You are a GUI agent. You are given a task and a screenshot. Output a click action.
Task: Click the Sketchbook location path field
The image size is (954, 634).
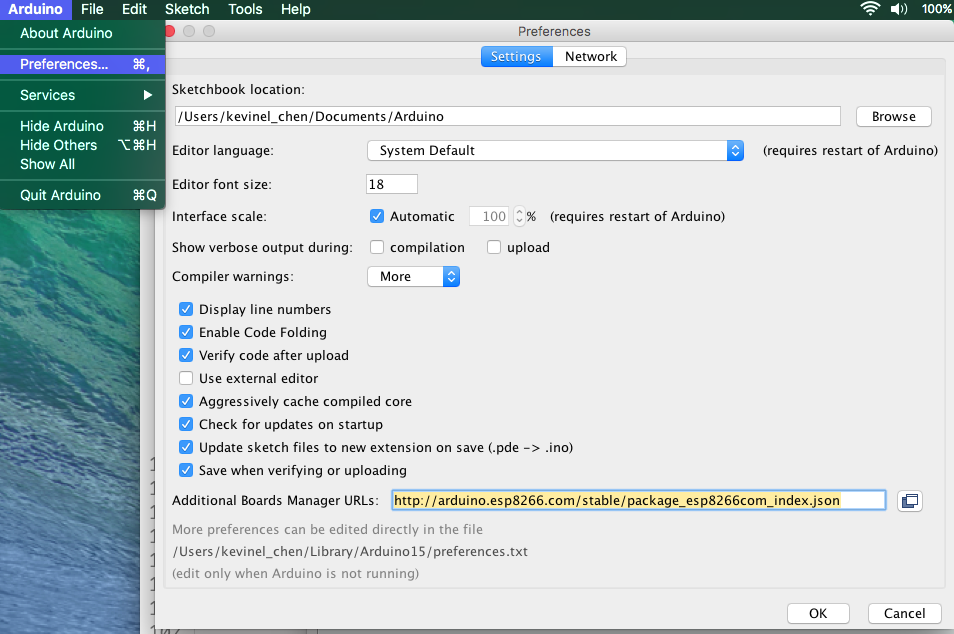[507, 116]
